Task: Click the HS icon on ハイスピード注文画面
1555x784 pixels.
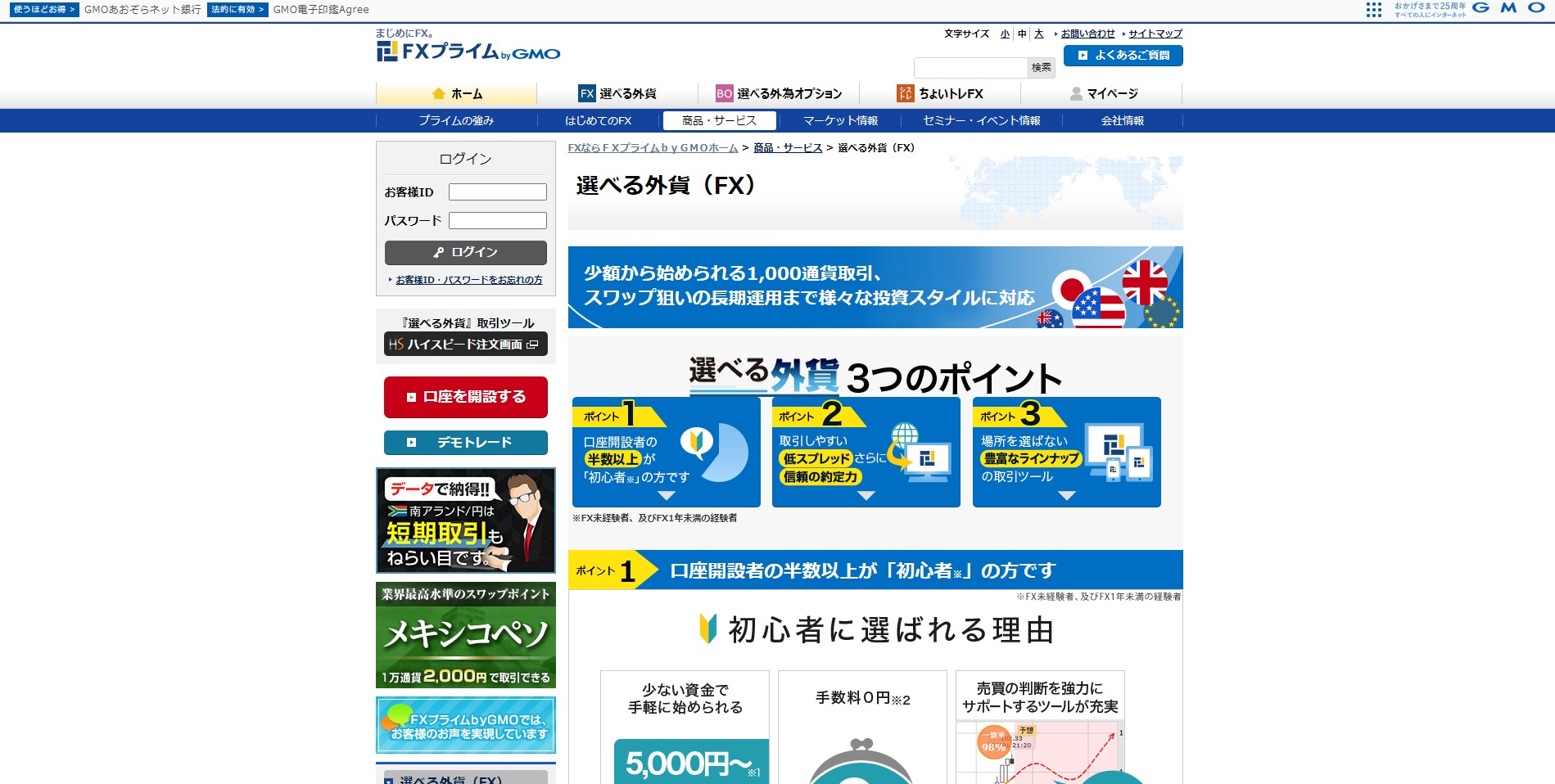Action: (396, 345)
